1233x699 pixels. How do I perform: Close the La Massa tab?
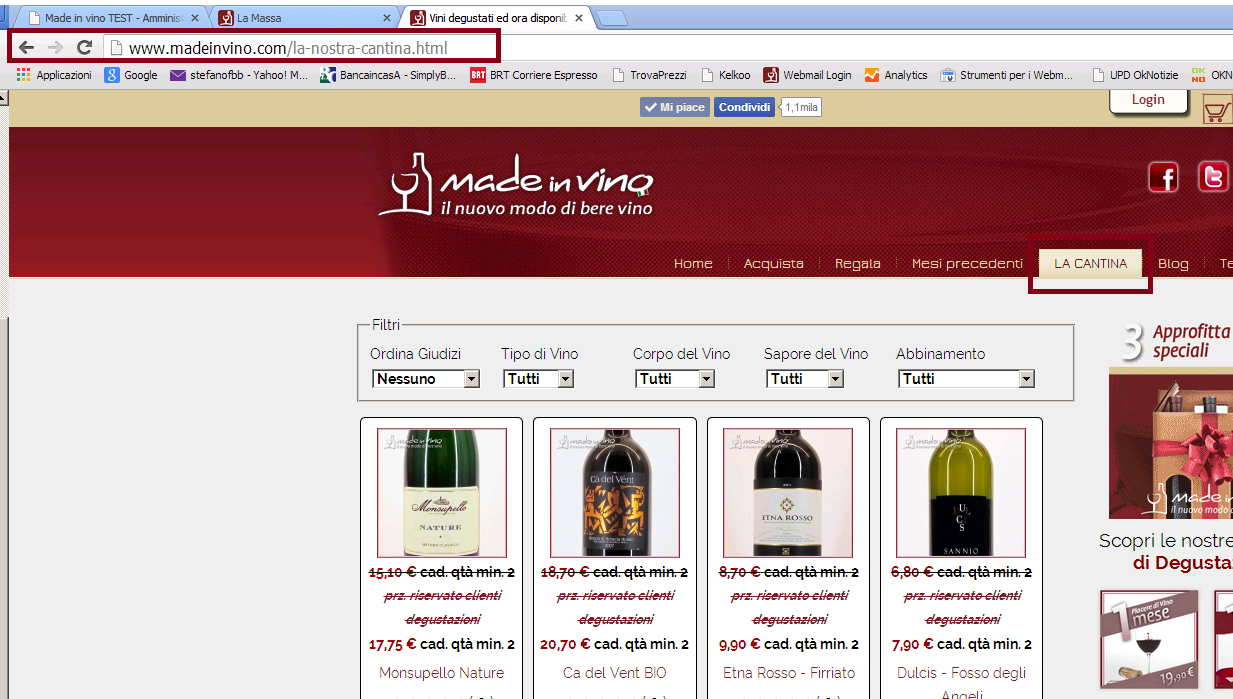[387, 19]
